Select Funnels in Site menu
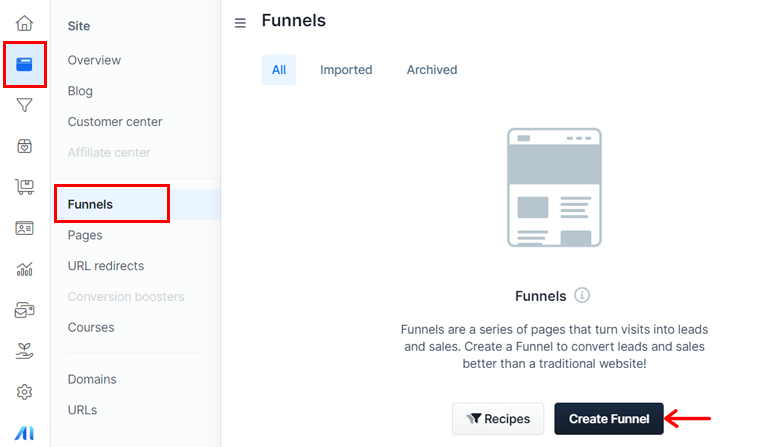Viewport: 760px width, 447px height. pos(90,204)
